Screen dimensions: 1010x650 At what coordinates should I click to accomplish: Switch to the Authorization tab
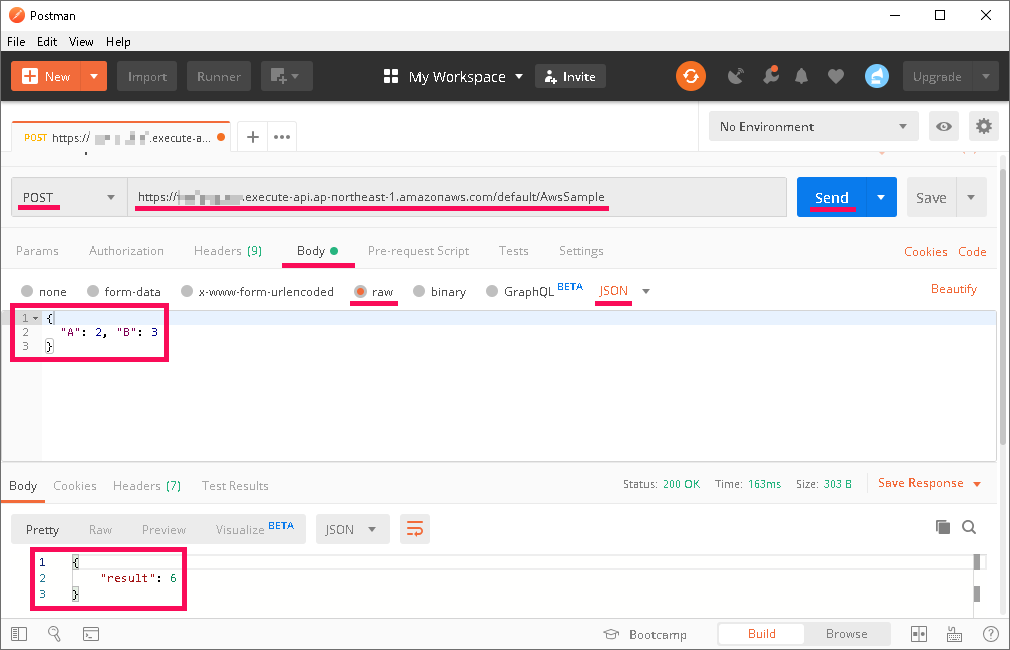[126, 251]
